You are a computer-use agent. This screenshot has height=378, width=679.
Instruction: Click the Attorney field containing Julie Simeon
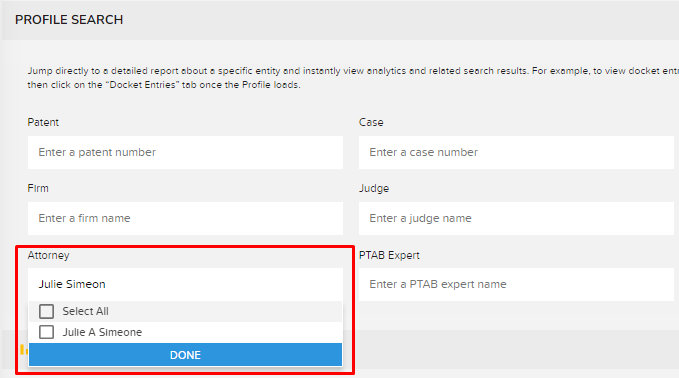click(x=185, y=284)
